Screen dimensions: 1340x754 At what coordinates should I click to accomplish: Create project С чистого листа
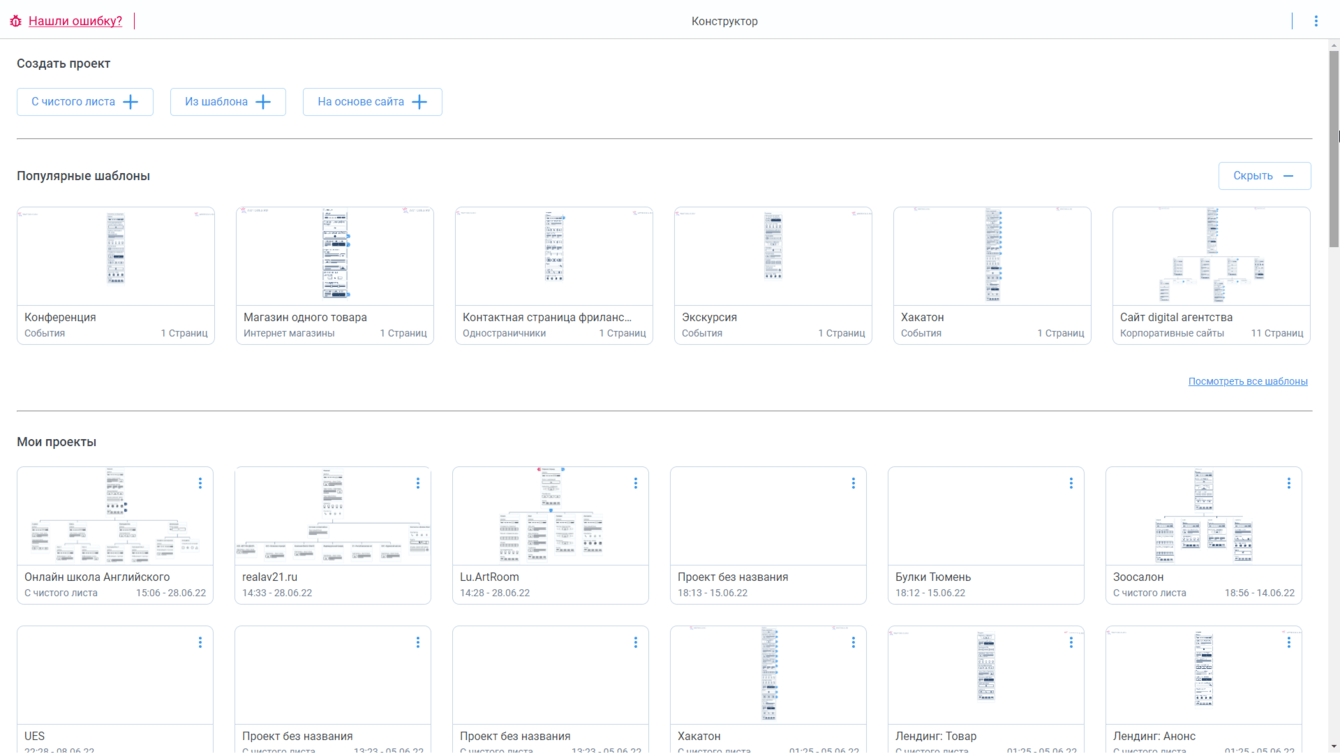85,102
